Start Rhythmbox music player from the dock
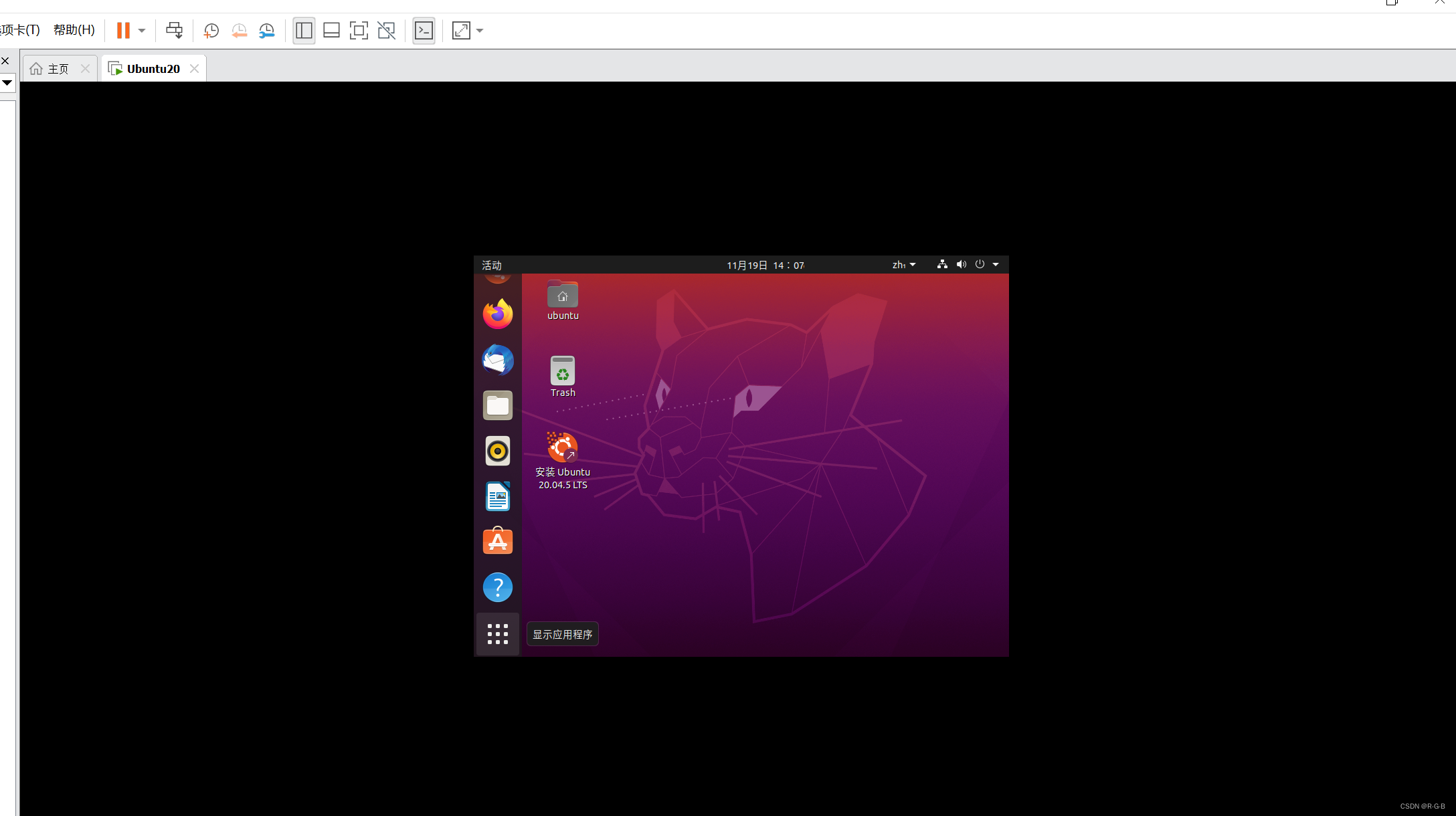This screenshot has height=816, width=1456. pos(497,451)
